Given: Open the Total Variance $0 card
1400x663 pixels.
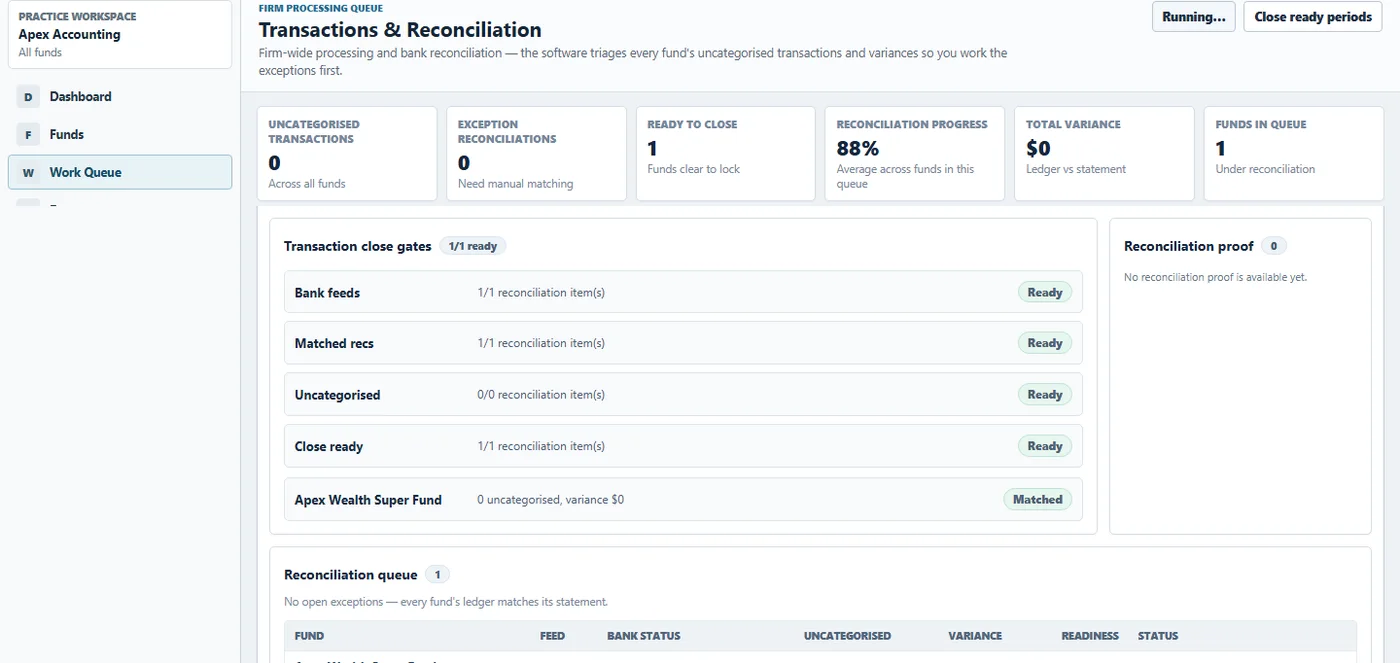Looking at the screenshot, I should 1104,154.
